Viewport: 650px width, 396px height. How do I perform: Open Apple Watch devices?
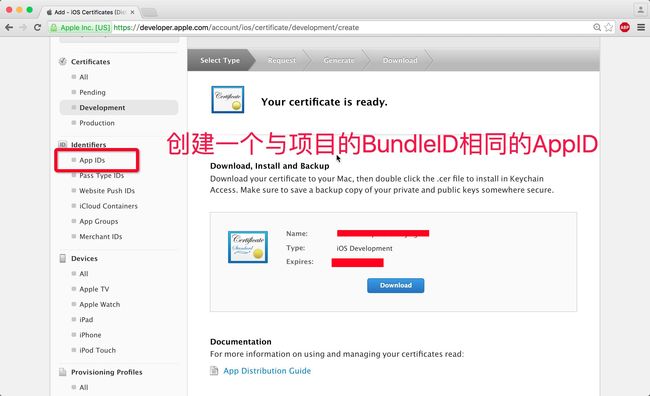tap(99, 304)
